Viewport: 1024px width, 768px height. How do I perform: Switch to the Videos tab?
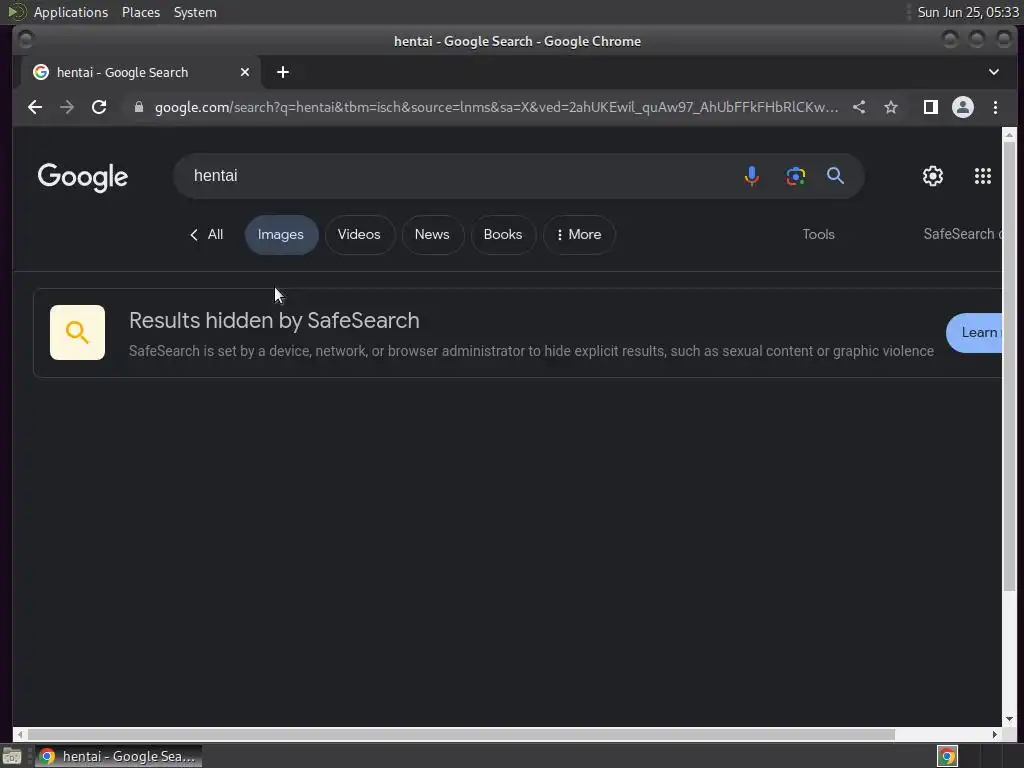[359, 234]
